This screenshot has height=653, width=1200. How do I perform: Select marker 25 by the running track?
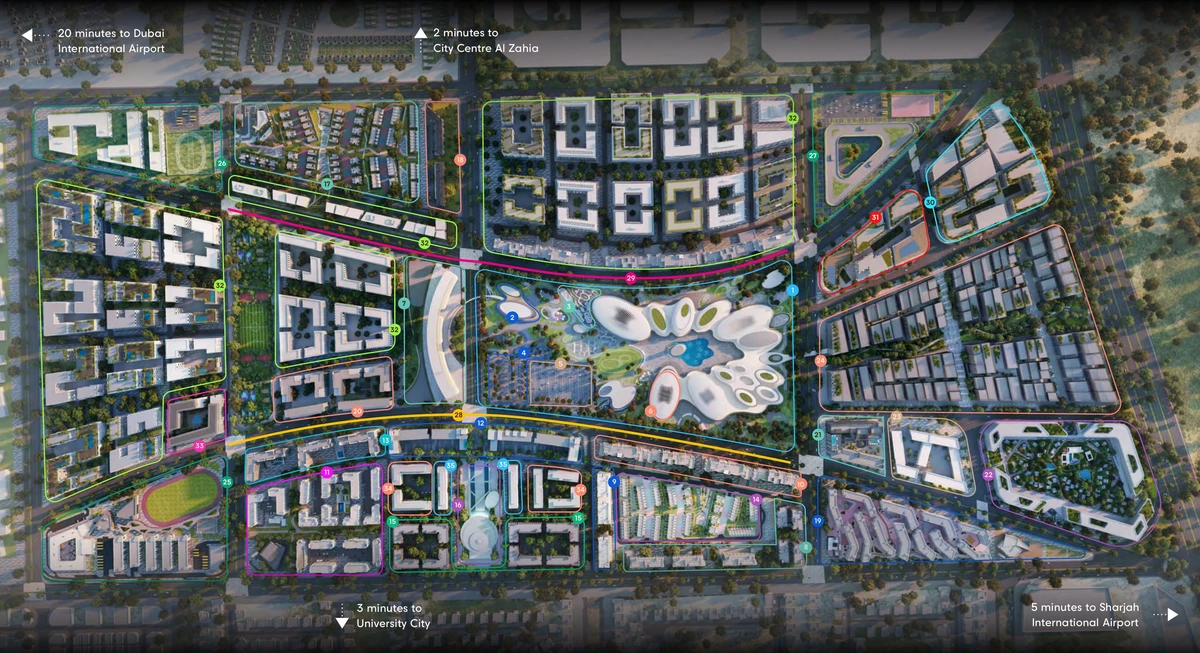[x=225, y=481]
